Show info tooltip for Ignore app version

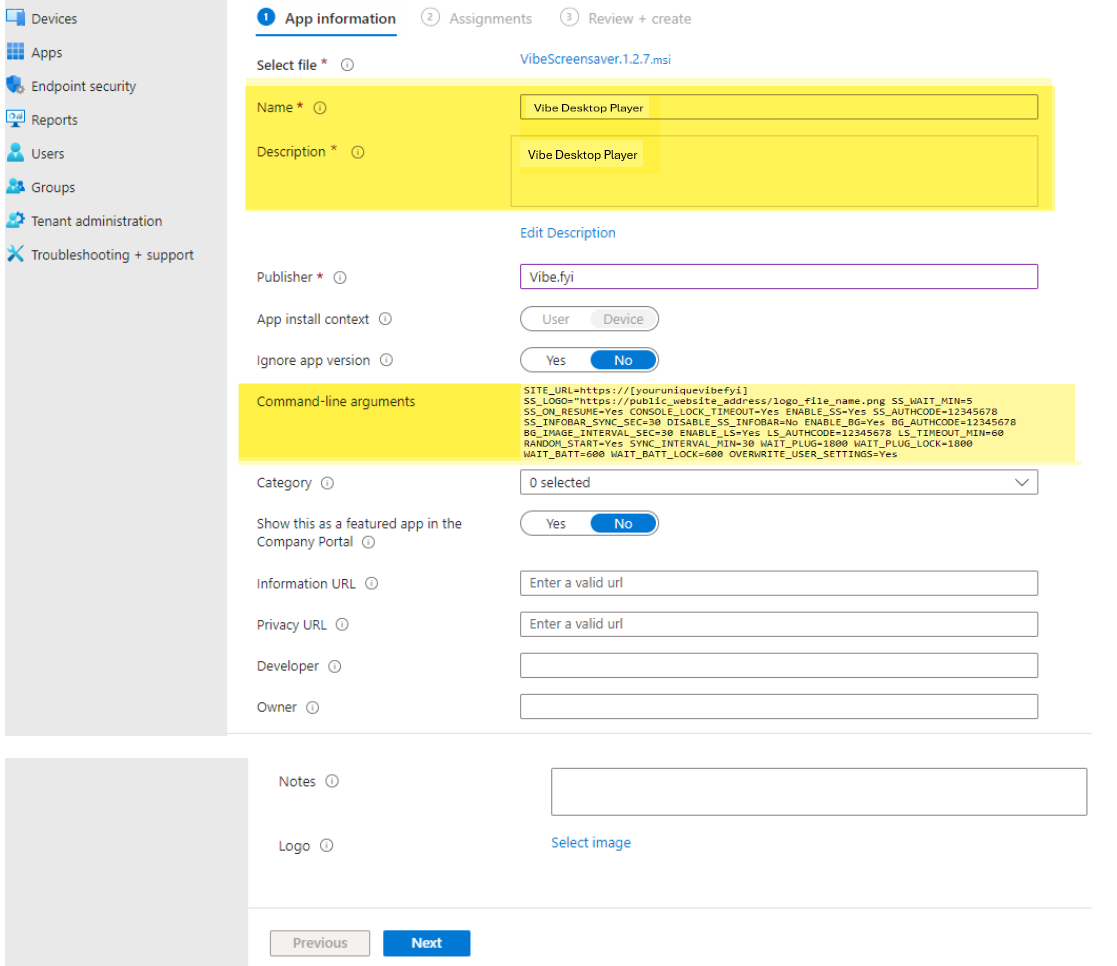386,360
